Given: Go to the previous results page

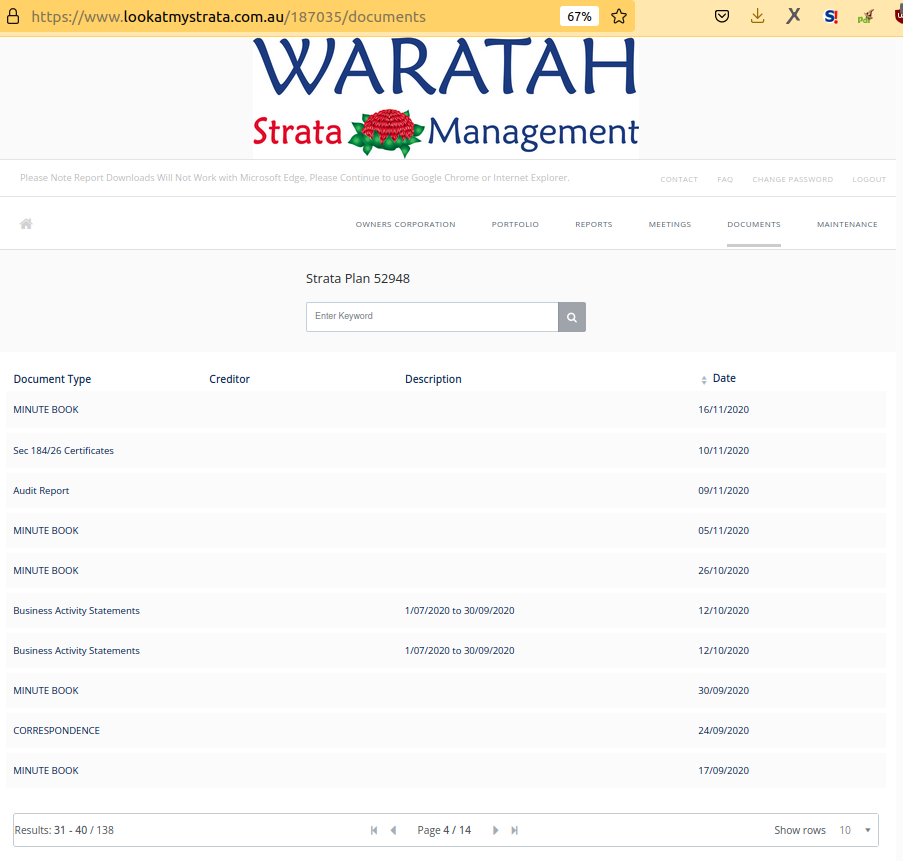Looking at the screenshot, I should pos(393,830).
